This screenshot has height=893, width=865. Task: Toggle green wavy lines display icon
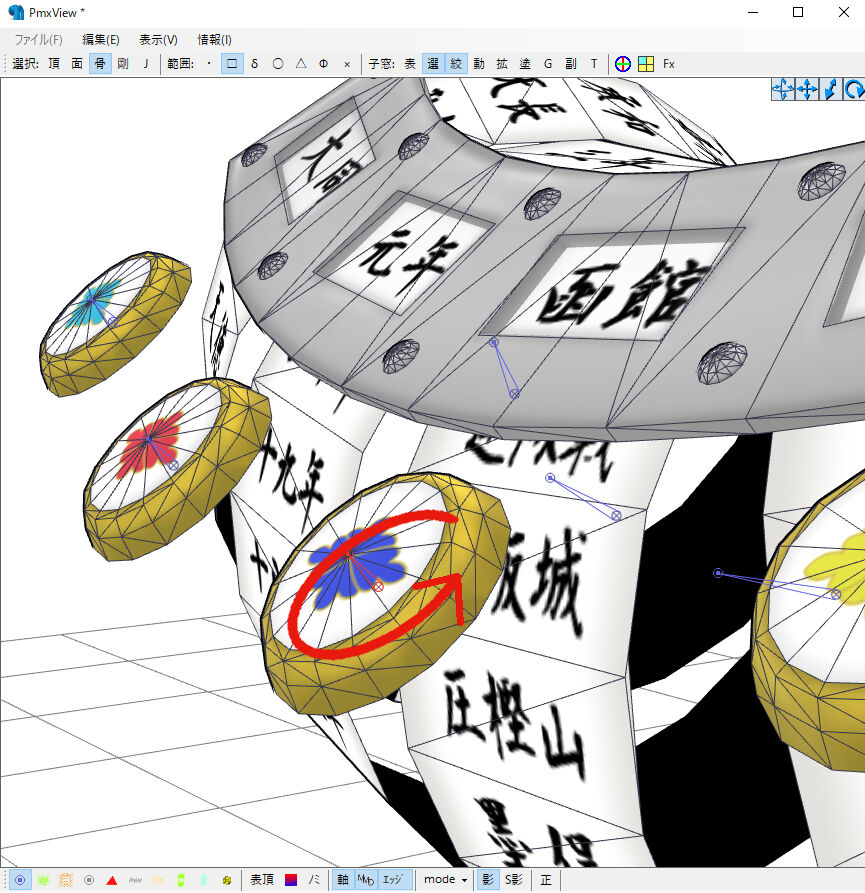point(43,880)
